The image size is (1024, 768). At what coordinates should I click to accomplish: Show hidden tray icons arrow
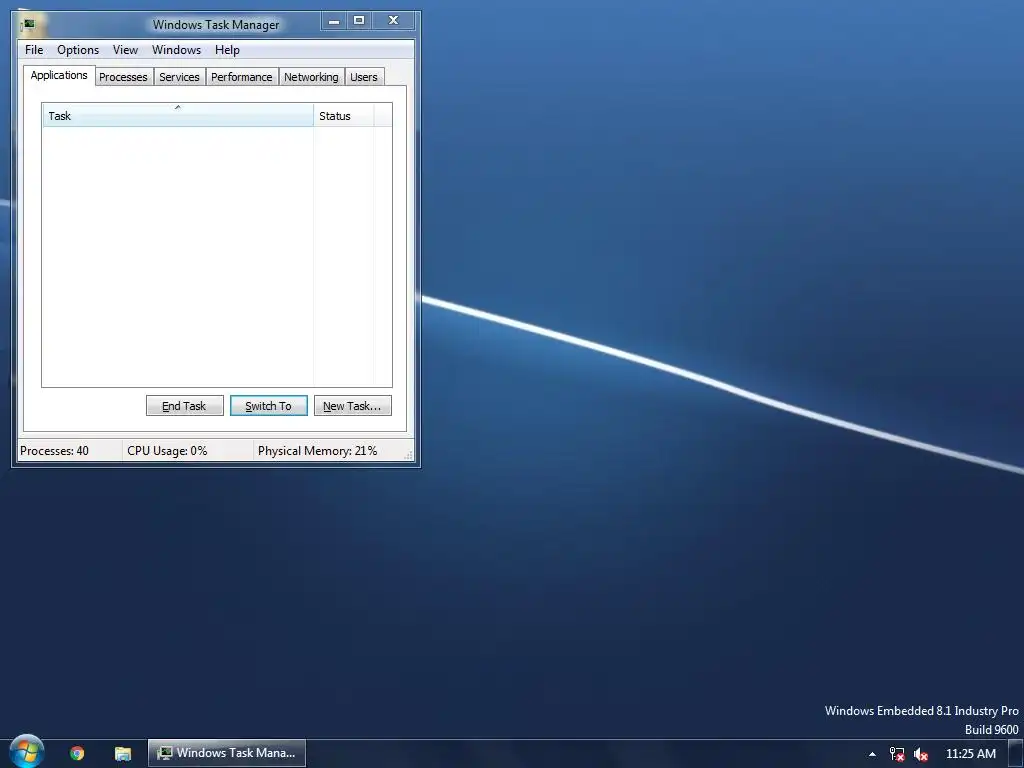(872, 754)
